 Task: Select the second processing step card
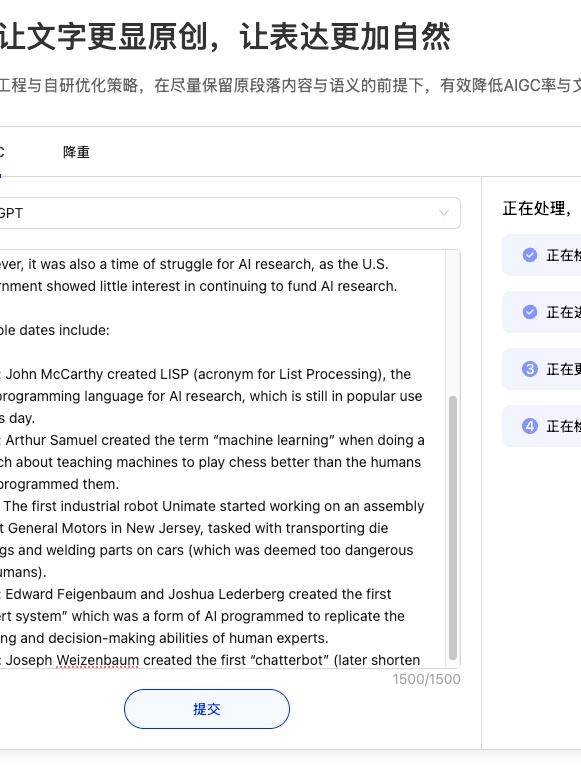pyautogui.click(x=542, y=312)
